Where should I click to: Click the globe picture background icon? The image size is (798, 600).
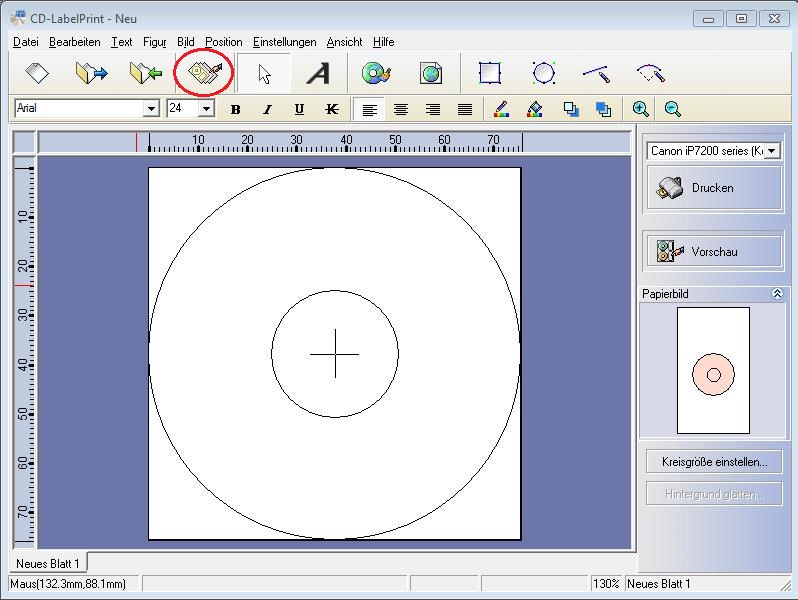[x=431, y=74]
